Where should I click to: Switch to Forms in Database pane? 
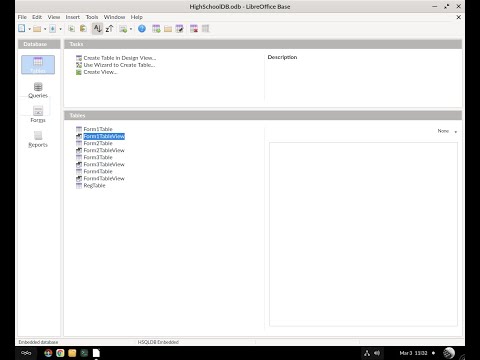click(x=38, y=115)
